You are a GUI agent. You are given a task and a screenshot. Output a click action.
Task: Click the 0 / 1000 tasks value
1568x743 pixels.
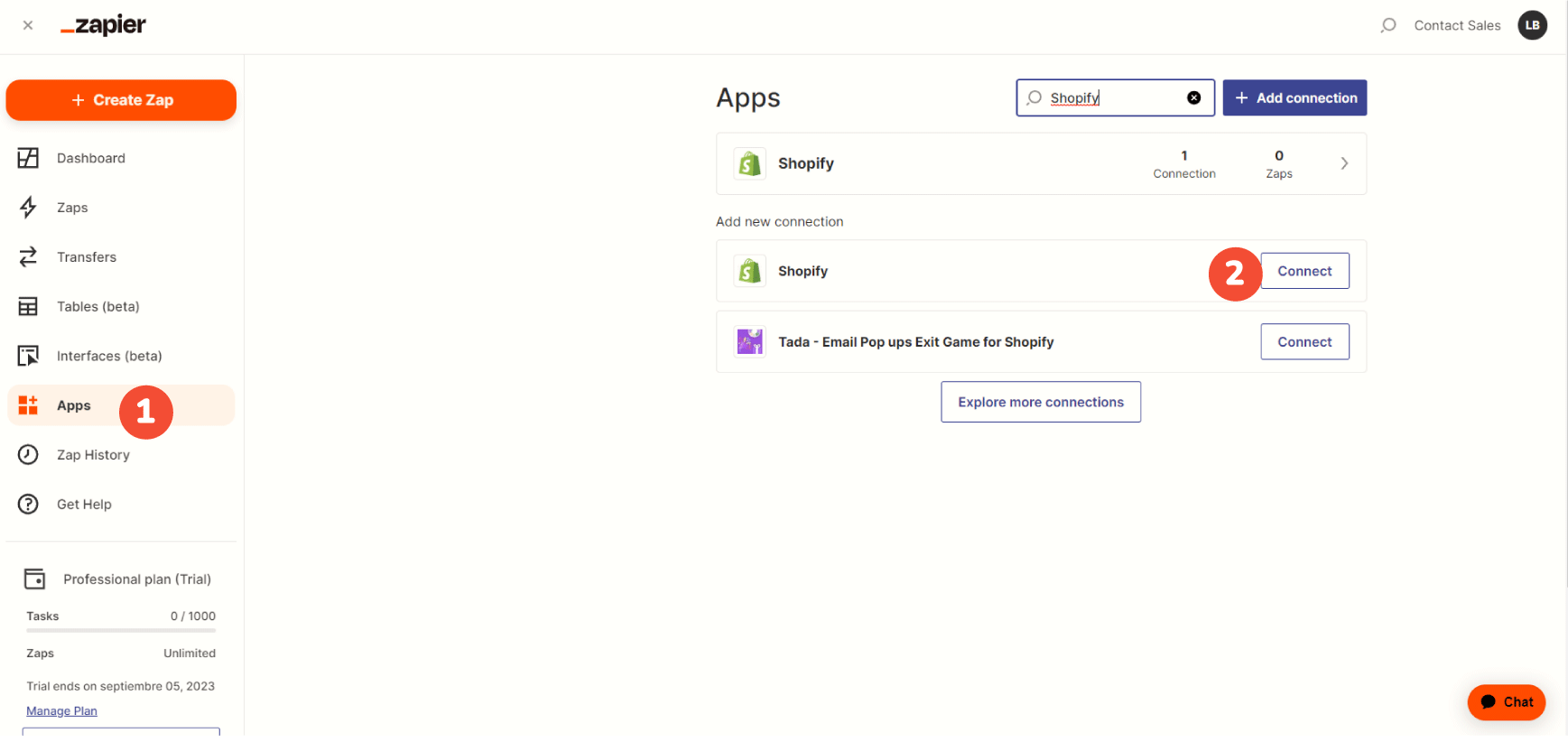193,616
